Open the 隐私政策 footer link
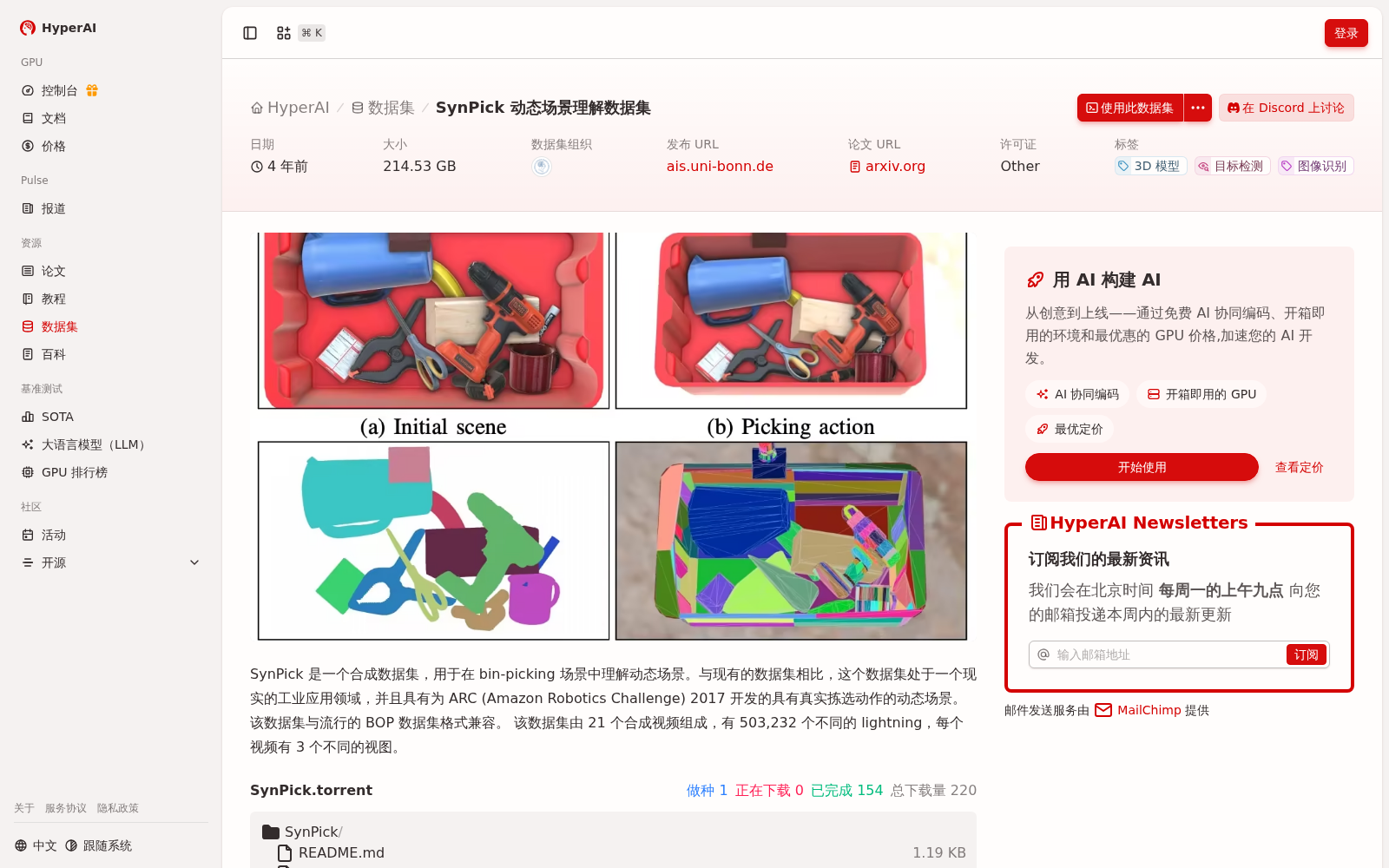 (x=118, y=808)
